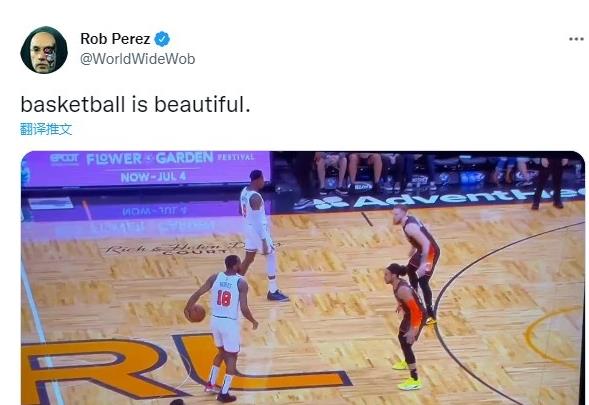Click the white-jersey player near the sideline
589x405 pixels.
(261, 235)
